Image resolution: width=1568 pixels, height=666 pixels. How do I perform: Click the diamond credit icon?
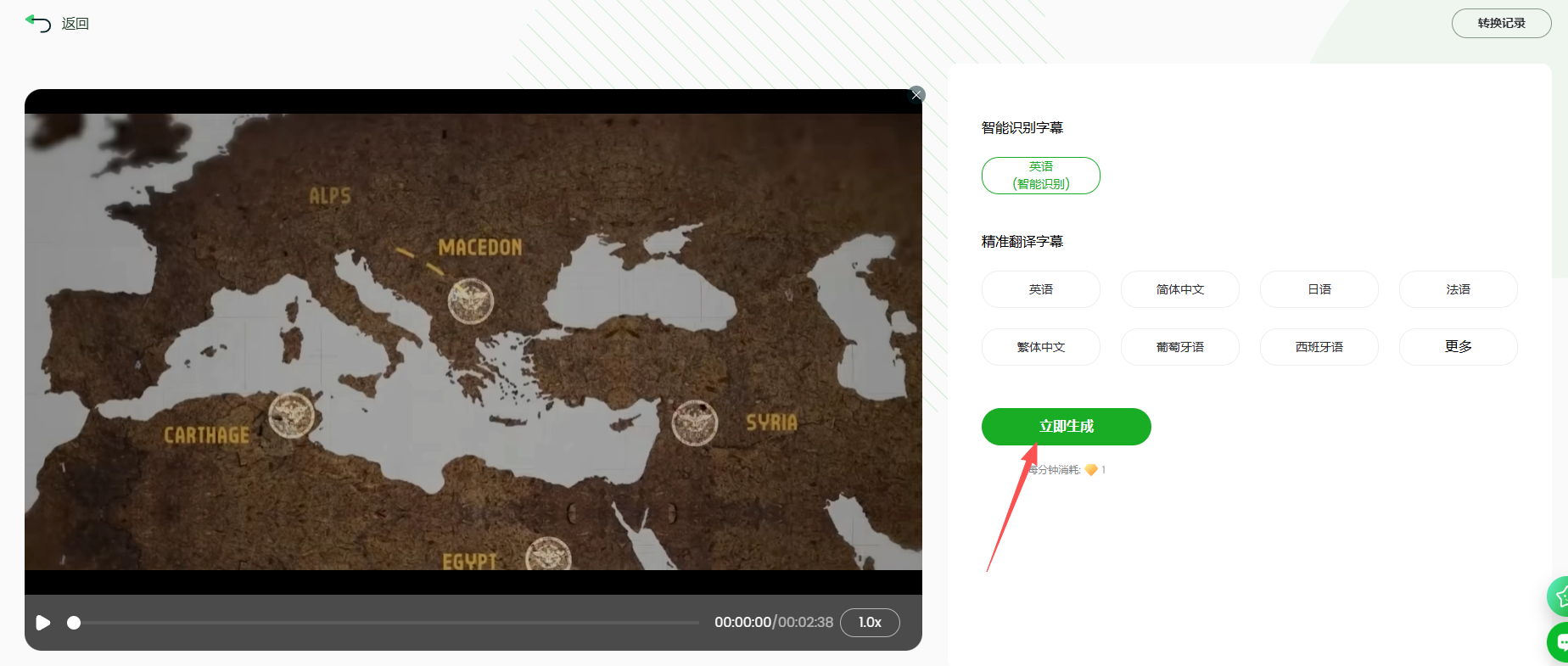click(1091, 470)
